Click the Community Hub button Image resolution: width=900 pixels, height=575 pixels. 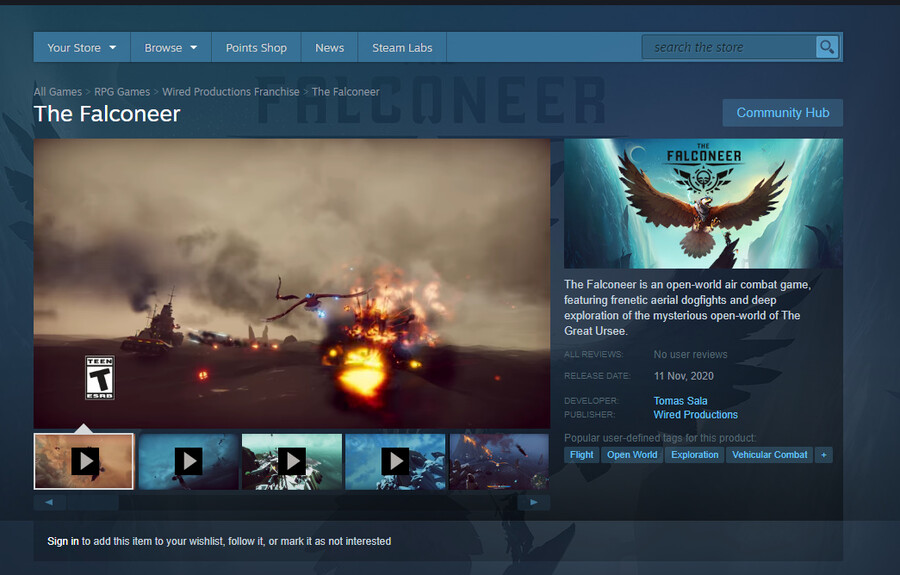pos(782,113)
